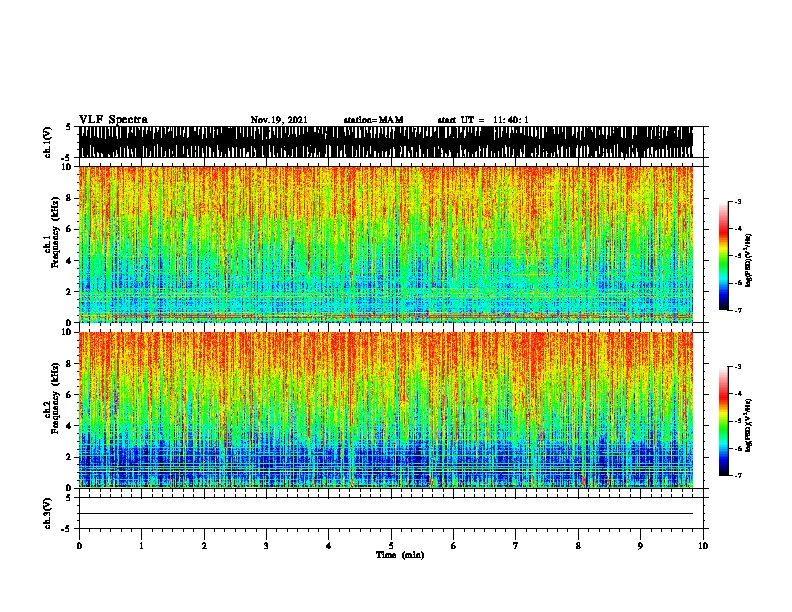Click ch.1 frequency tick label "4"
Screen dimensions: 792x612
click(x=69, y=261)
